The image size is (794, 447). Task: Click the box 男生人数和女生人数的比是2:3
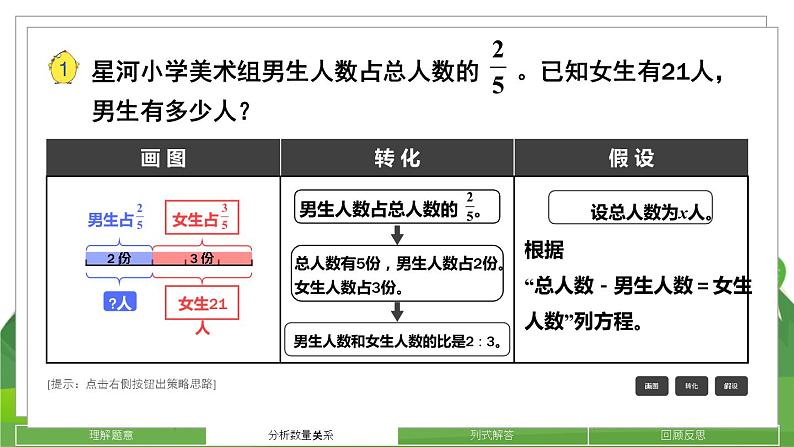tap(397, 340)
